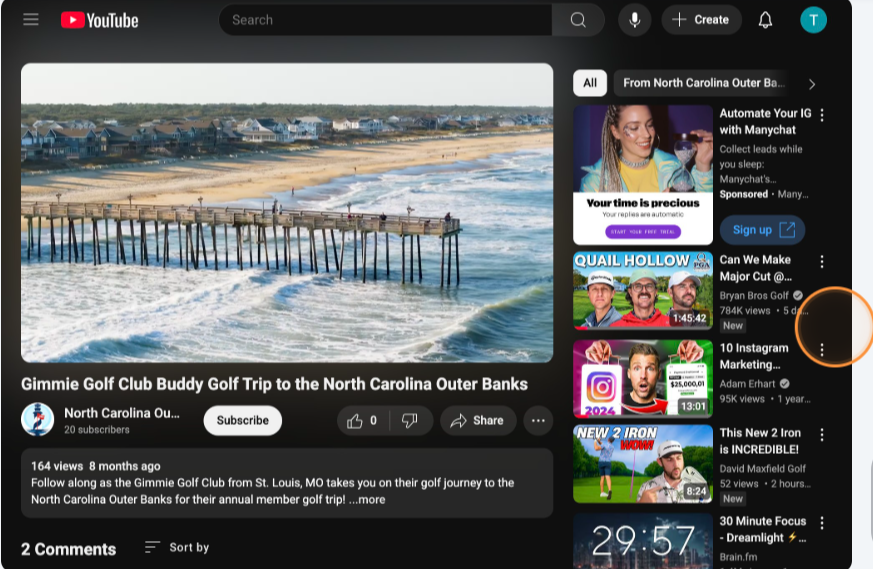Start voice search with microphone
Screen dimensions: 873x569
(x=633, y=20)
